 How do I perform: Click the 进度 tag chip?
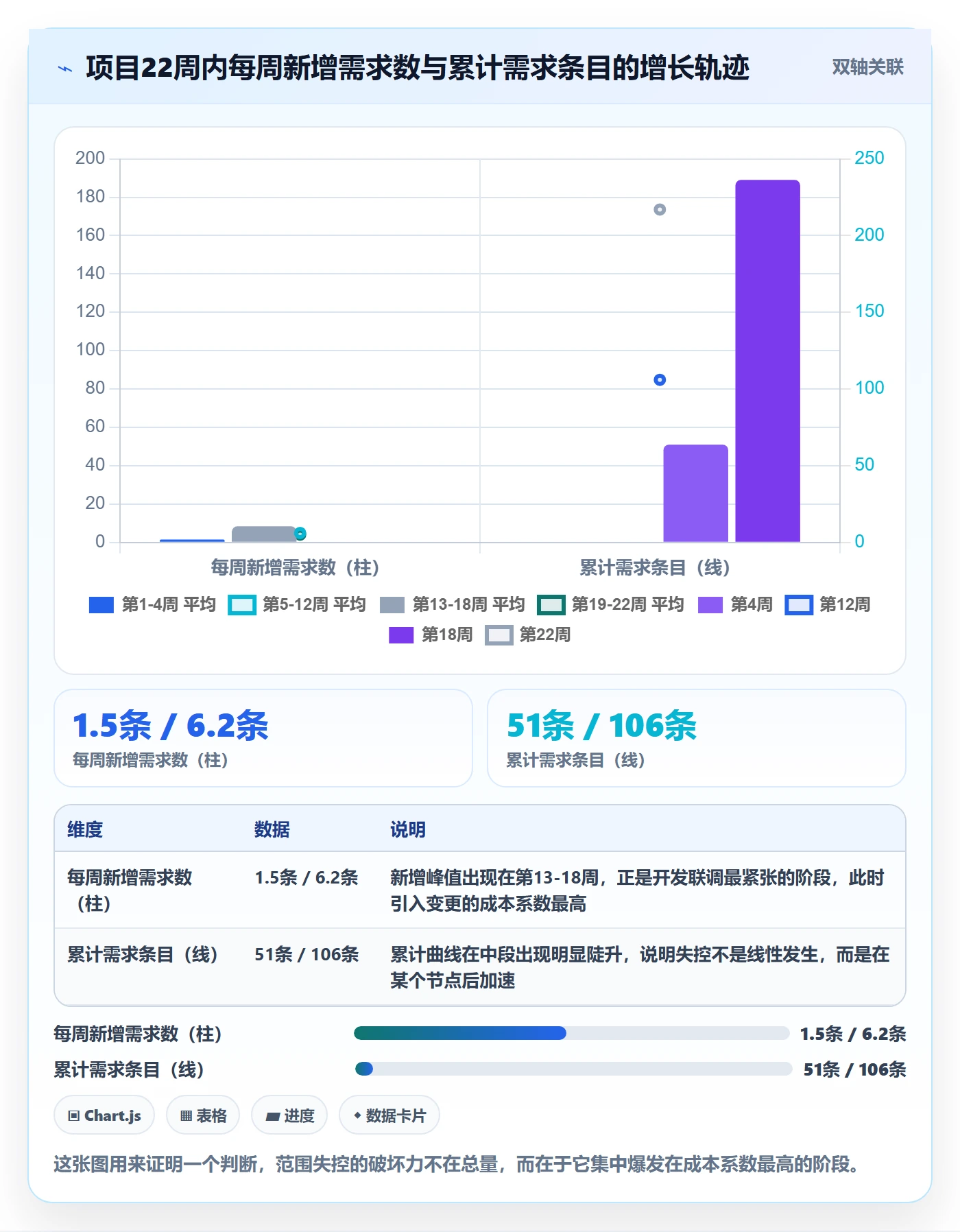click(x=289, y=1115)
